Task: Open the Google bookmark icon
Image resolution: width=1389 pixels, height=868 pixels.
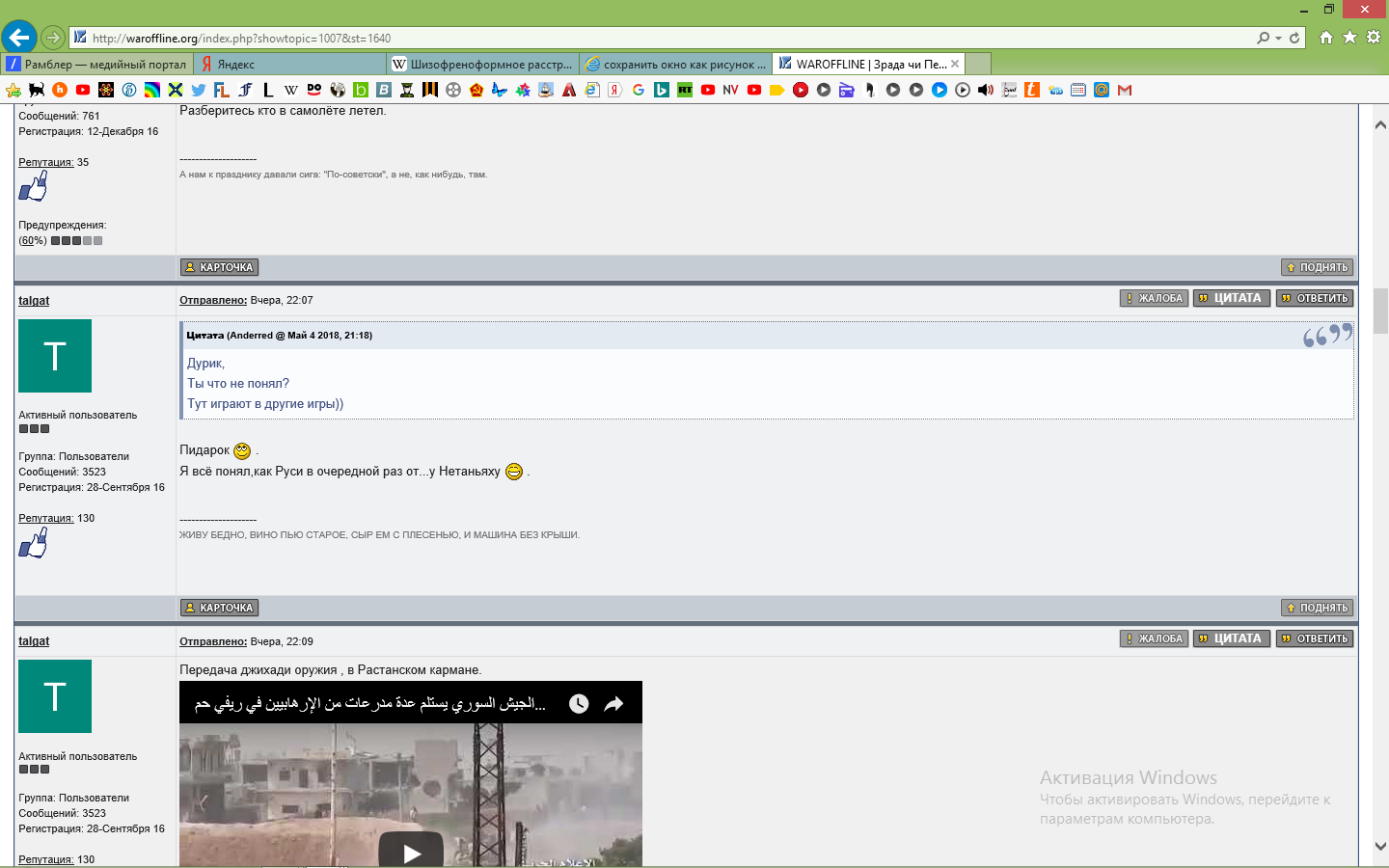Action: (639, 90)
